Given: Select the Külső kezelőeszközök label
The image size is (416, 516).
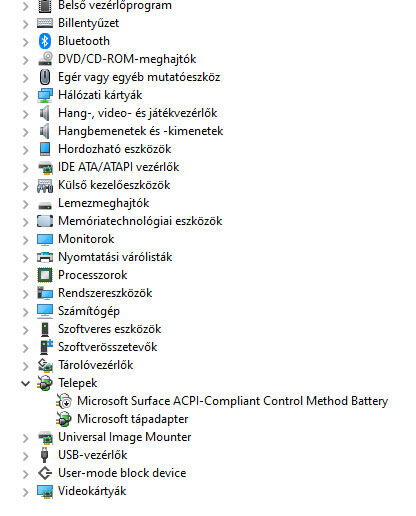Looking at the screenshot, I should 114,185.
